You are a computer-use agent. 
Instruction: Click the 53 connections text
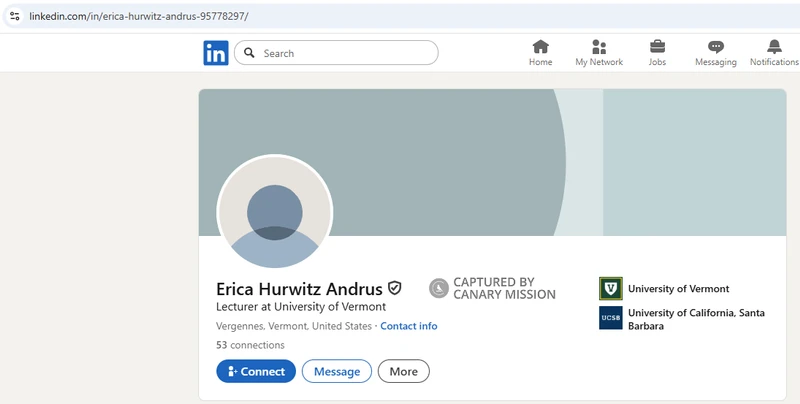[x=250, y=345]
